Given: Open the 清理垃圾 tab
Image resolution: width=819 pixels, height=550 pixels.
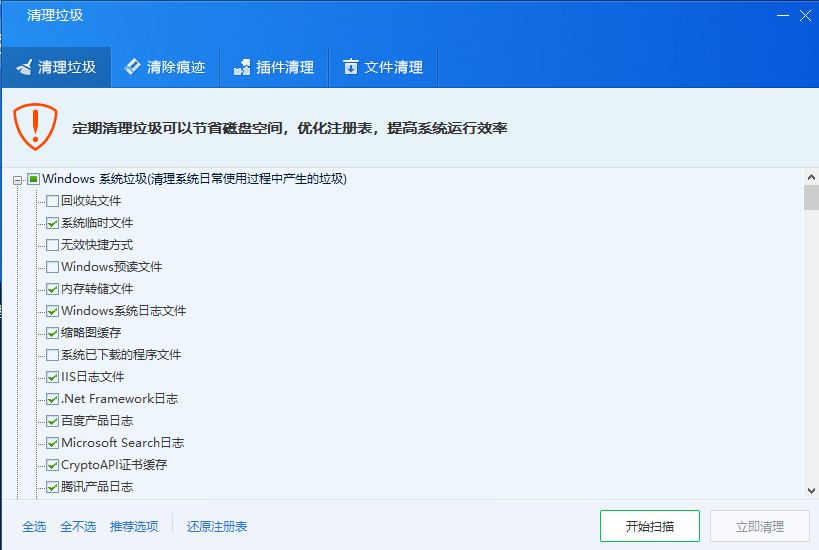Looking at the screenshot, I should click(x=56, y=67).
